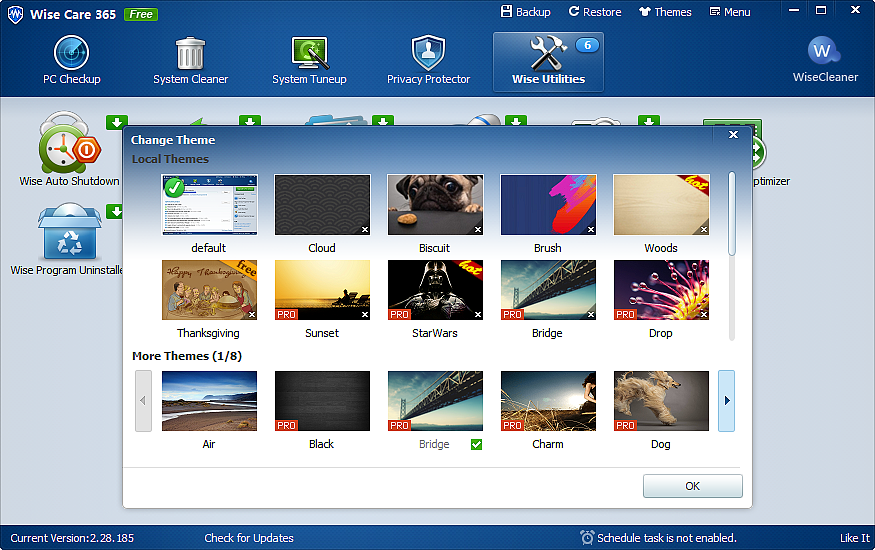
Task: Select the default theme thumbnail
Action: click(x=209, y=205)
